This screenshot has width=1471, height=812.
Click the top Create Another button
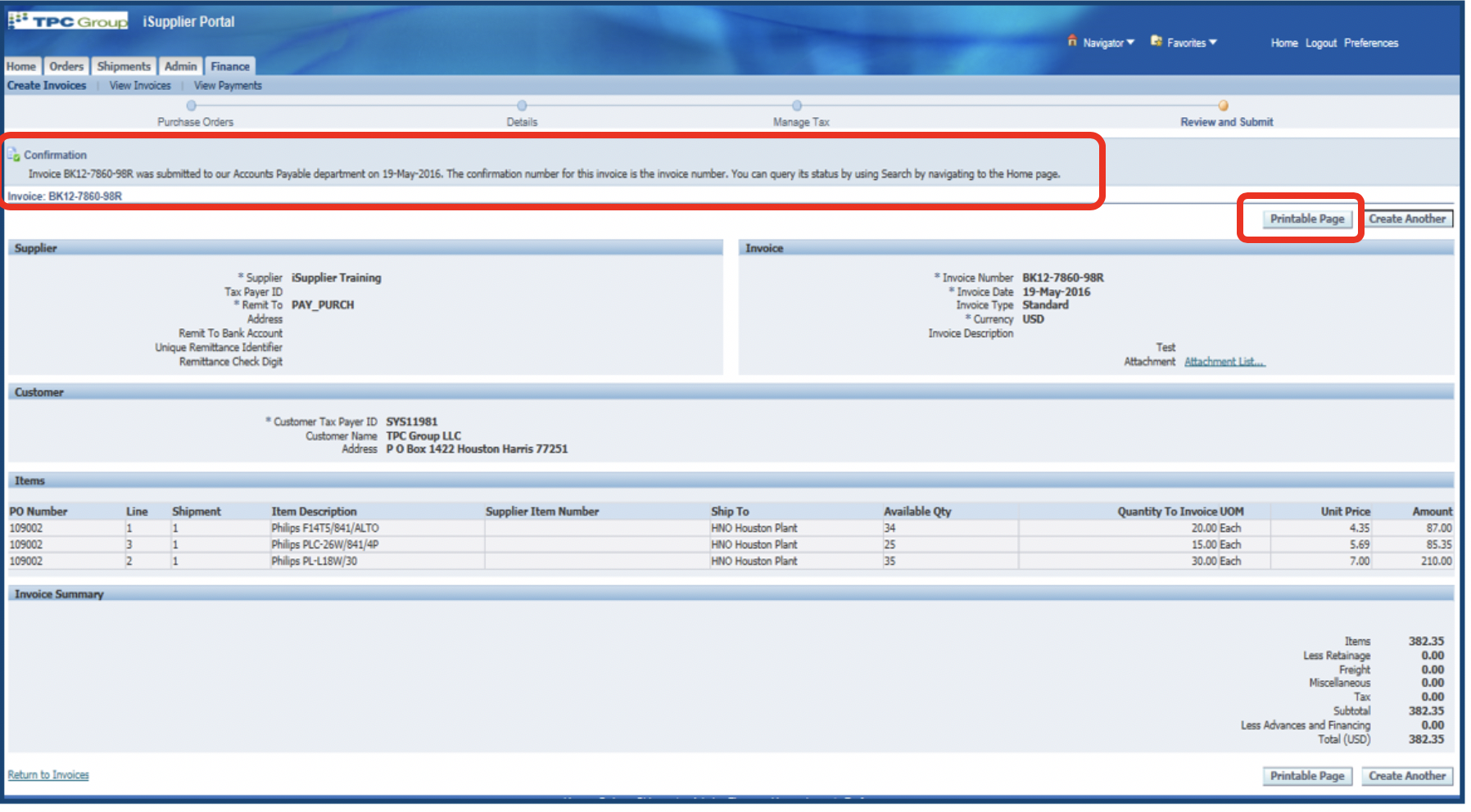click(1407, 219)
